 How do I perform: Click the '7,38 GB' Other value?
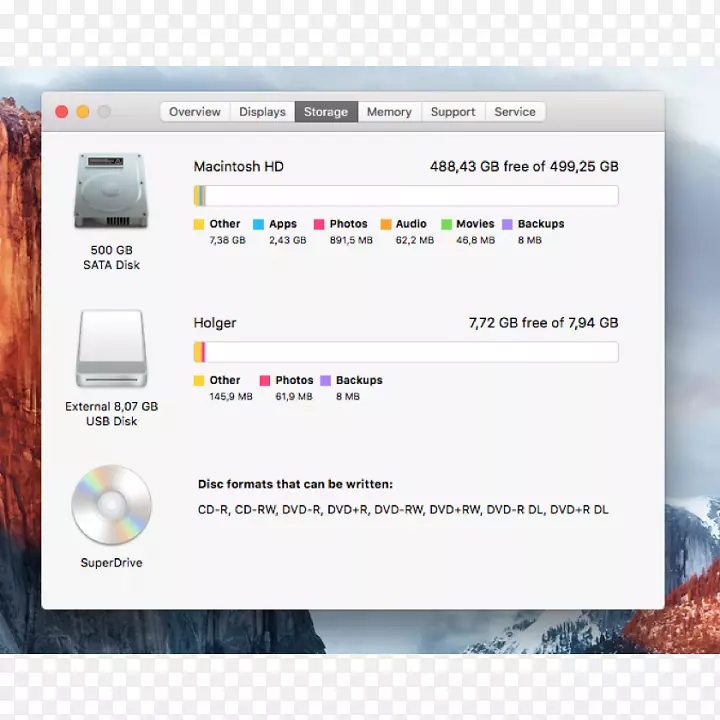pyautogui.click(x=227, y=240)
